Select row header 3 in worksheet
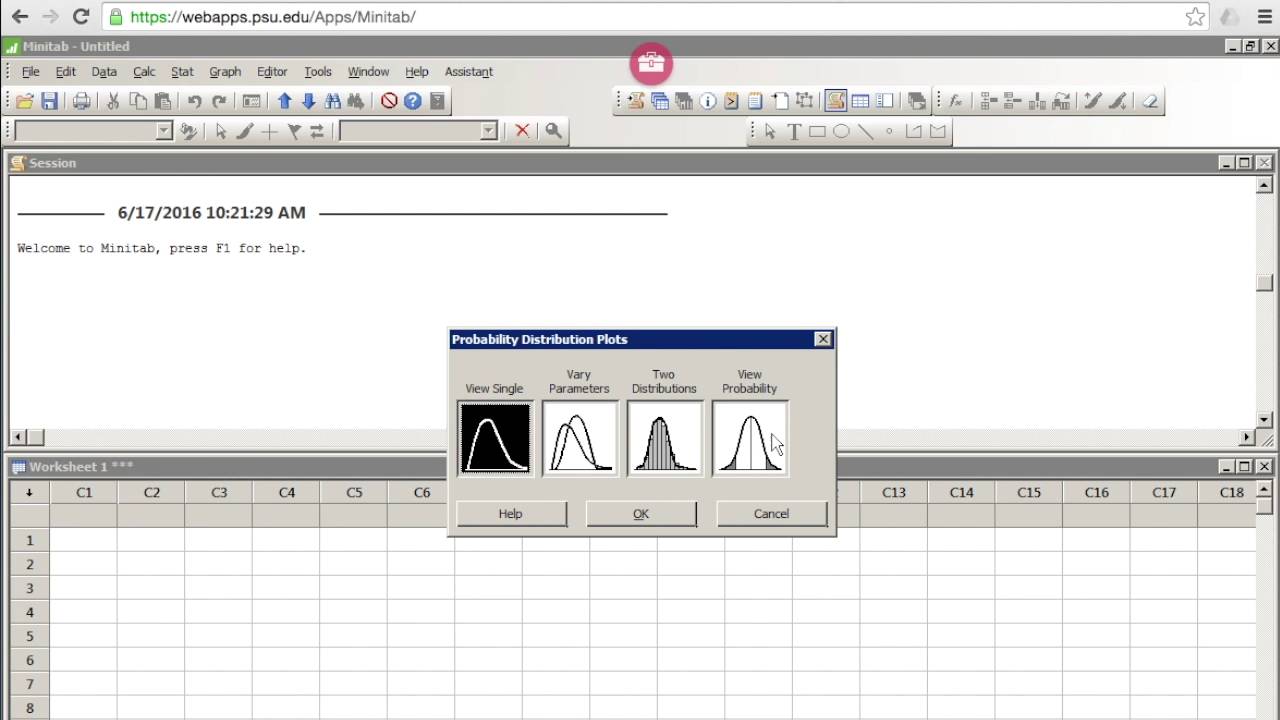This screenshot has height=720, width=1280. [30, 588]
